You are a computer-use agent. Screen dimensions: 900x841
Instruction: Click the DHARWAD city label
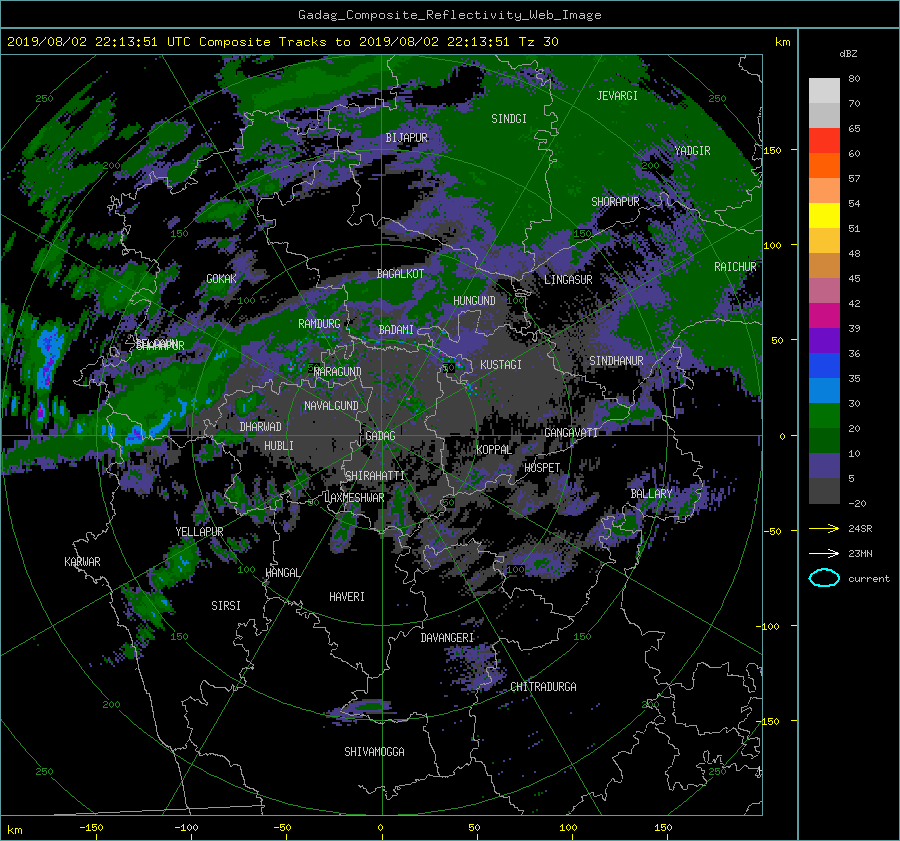point(261,427)
